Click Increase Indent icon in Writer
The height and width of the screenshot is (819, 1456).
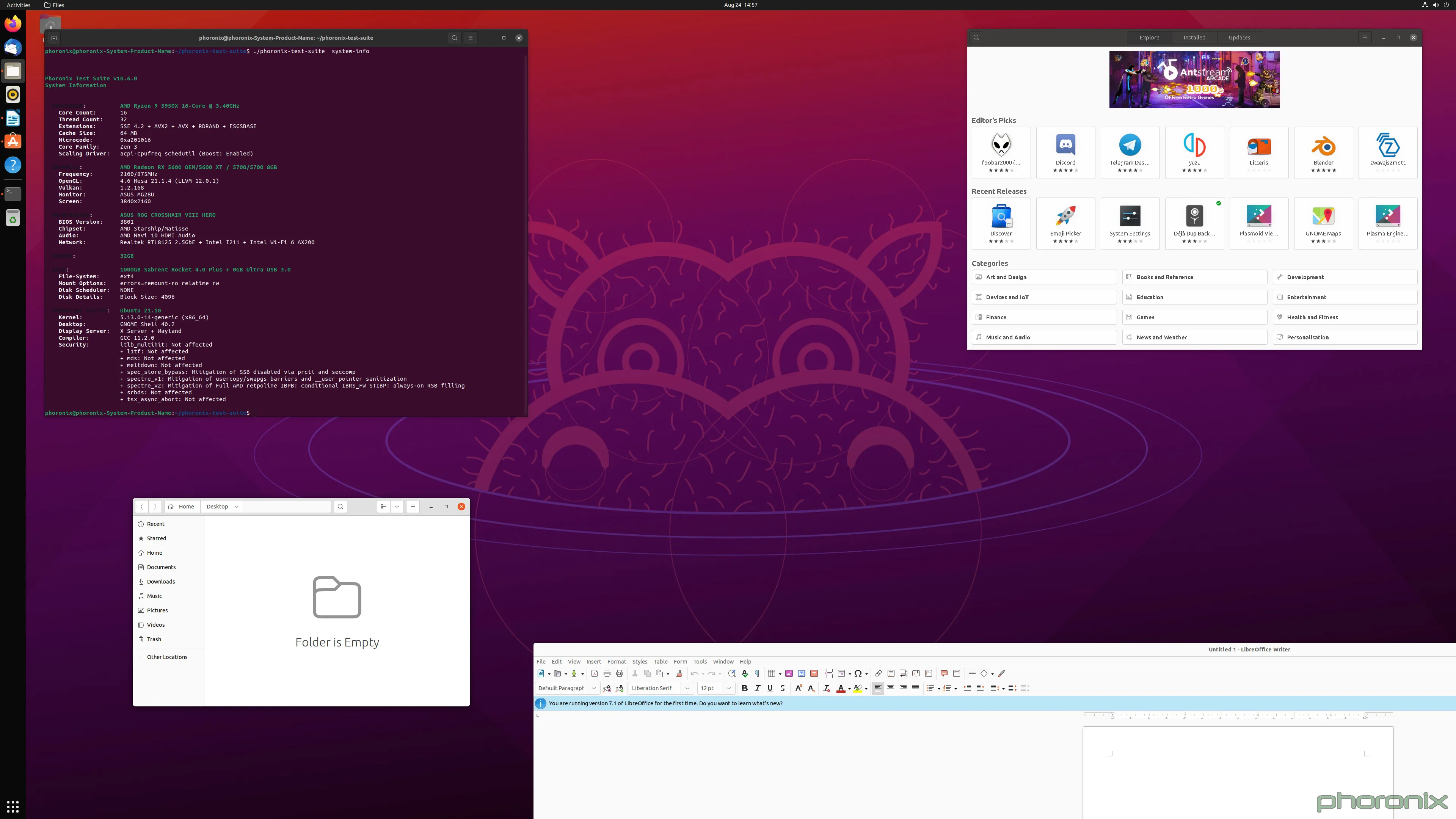pos(968,688)
